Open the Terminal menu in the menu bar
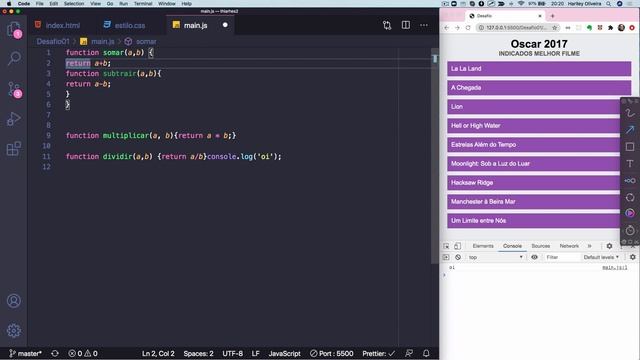The width and height of the screenshot is (640, 360). 143,4
